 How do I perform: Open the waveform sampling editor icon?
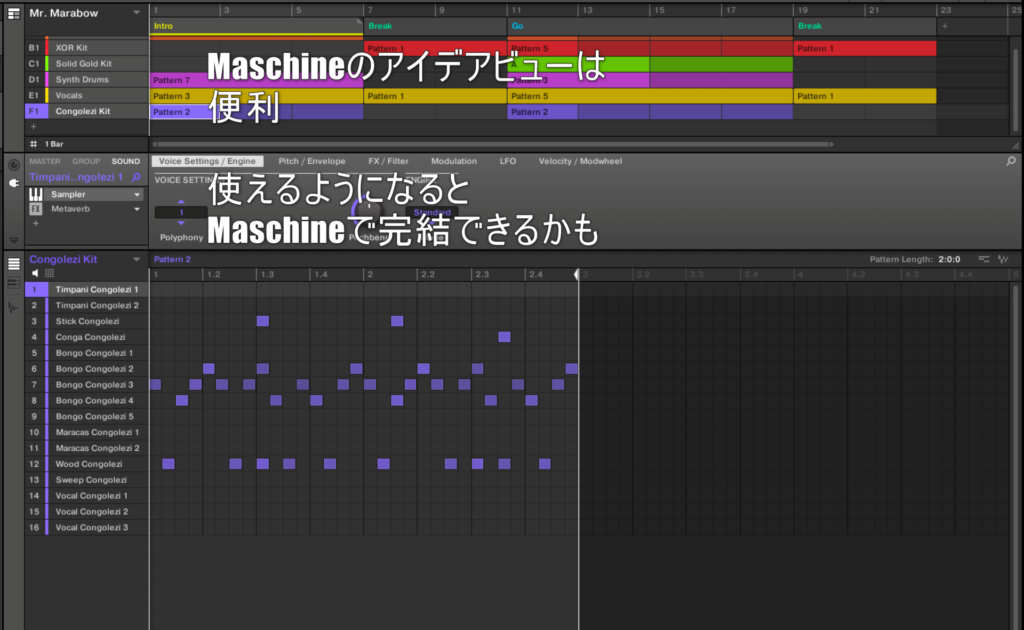tap(13, 308)
